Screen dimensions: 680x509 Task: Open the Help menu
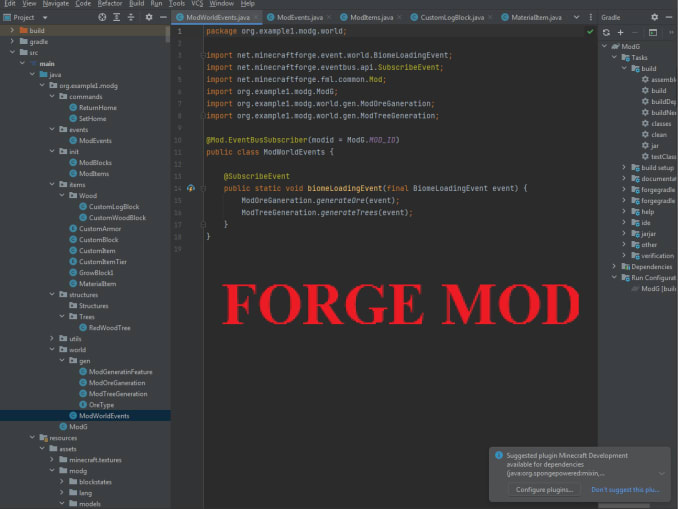(x=248, y=3)
